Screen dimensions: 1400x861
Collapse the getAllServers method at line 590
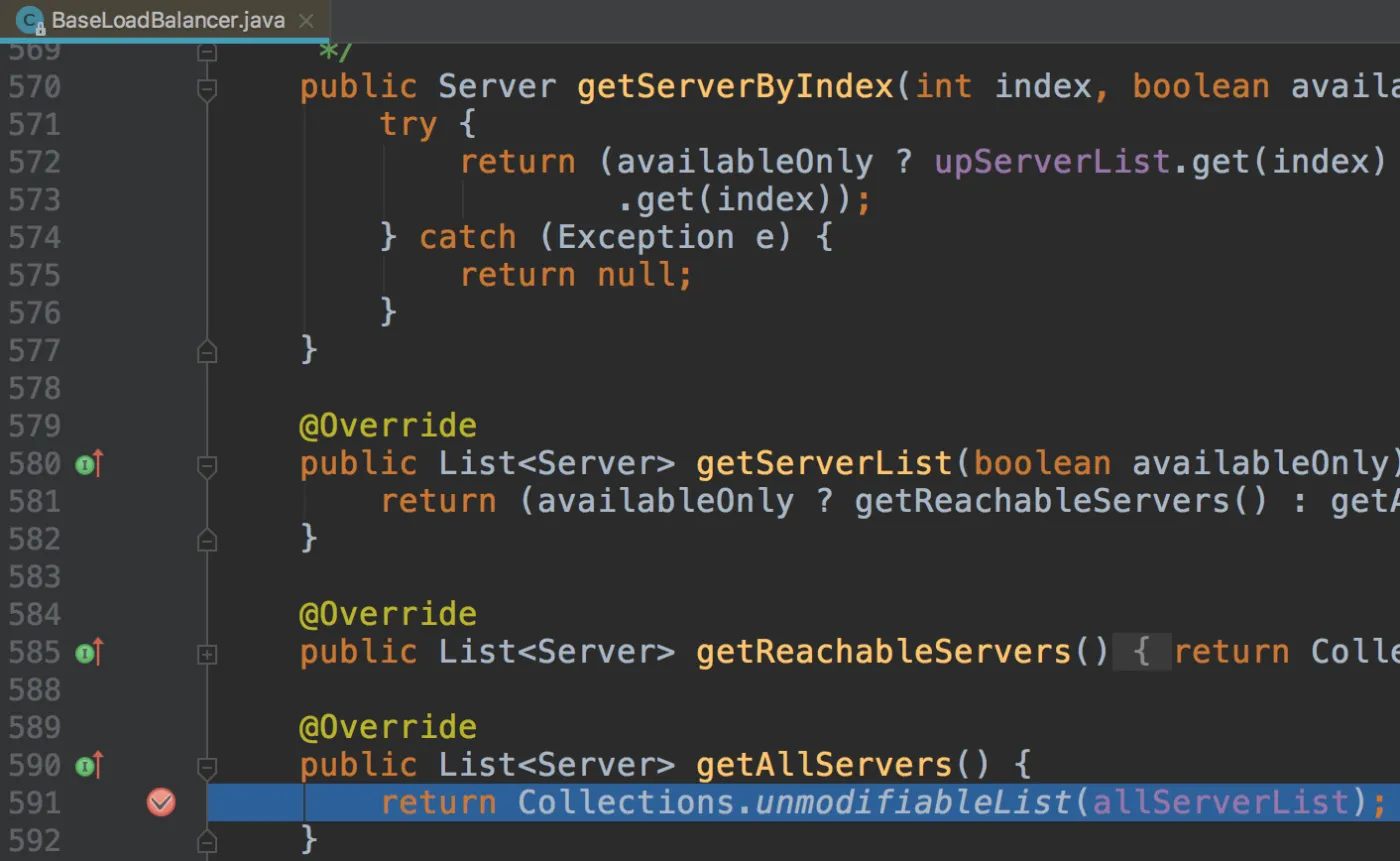pos(207,767)
